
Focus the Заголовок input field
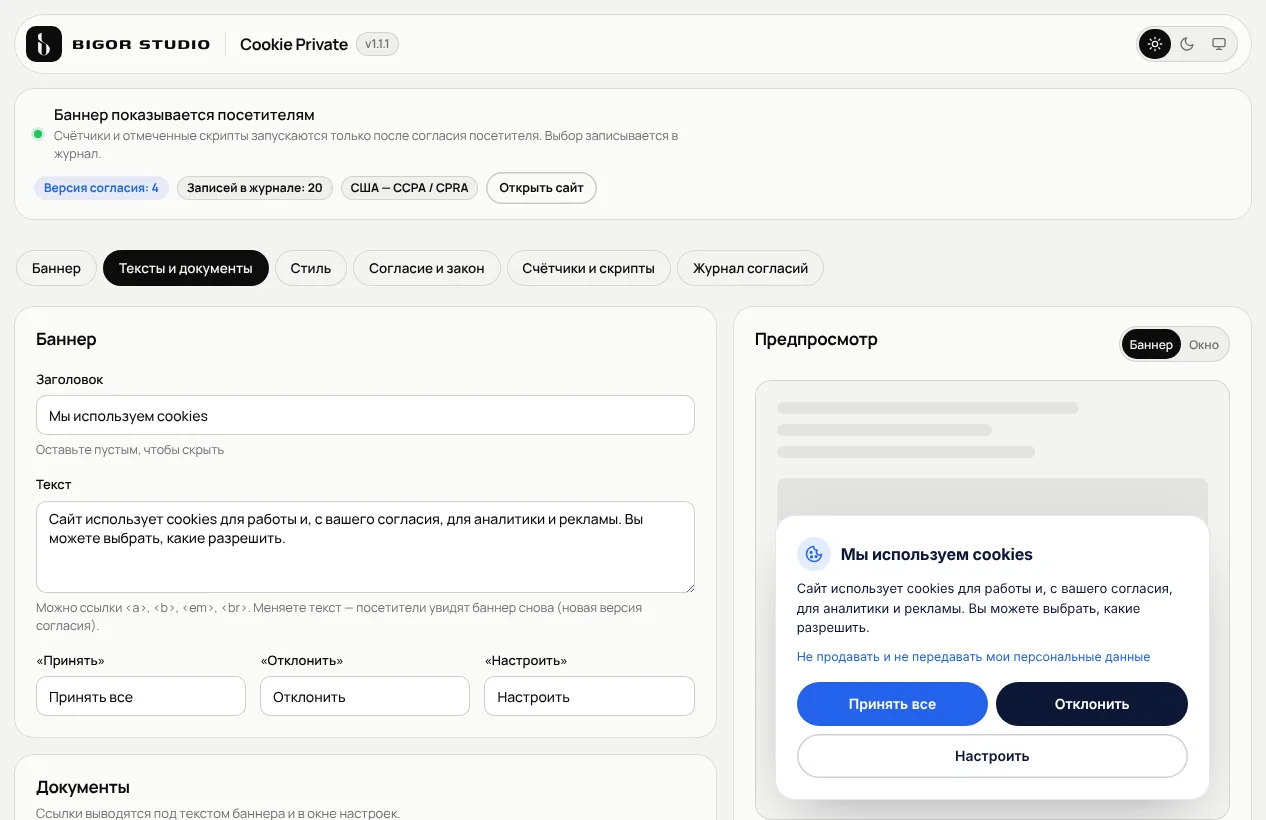[x=365, y=415]
